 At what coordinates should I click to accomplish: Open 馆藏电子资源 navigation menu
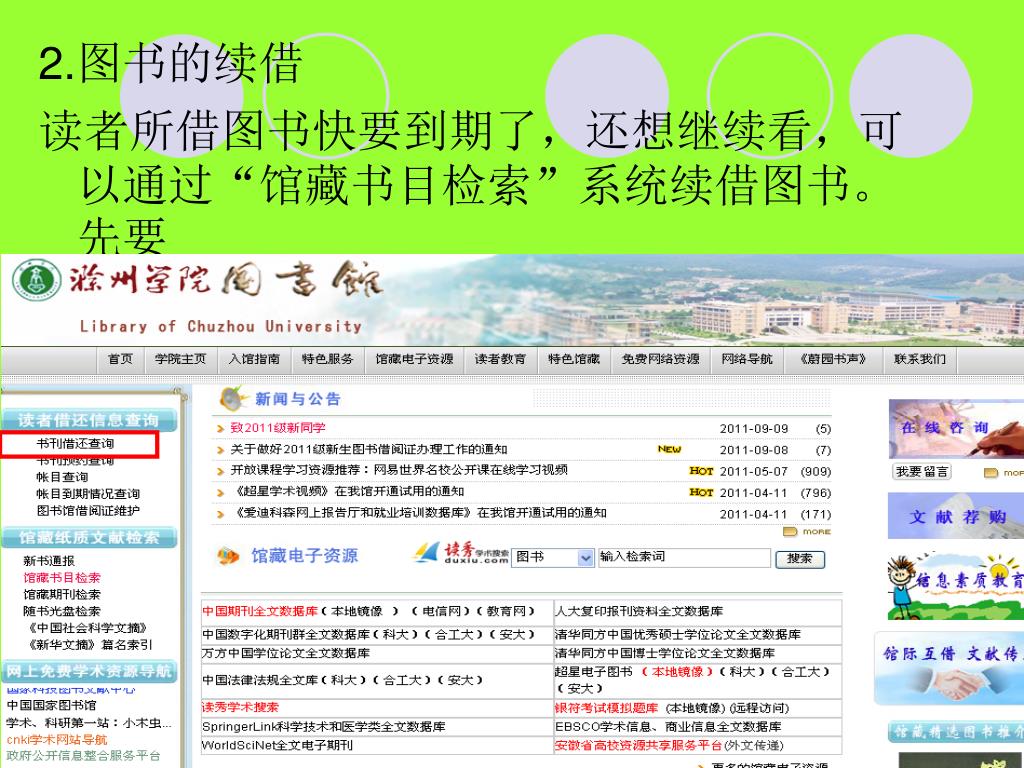point(414,359)
